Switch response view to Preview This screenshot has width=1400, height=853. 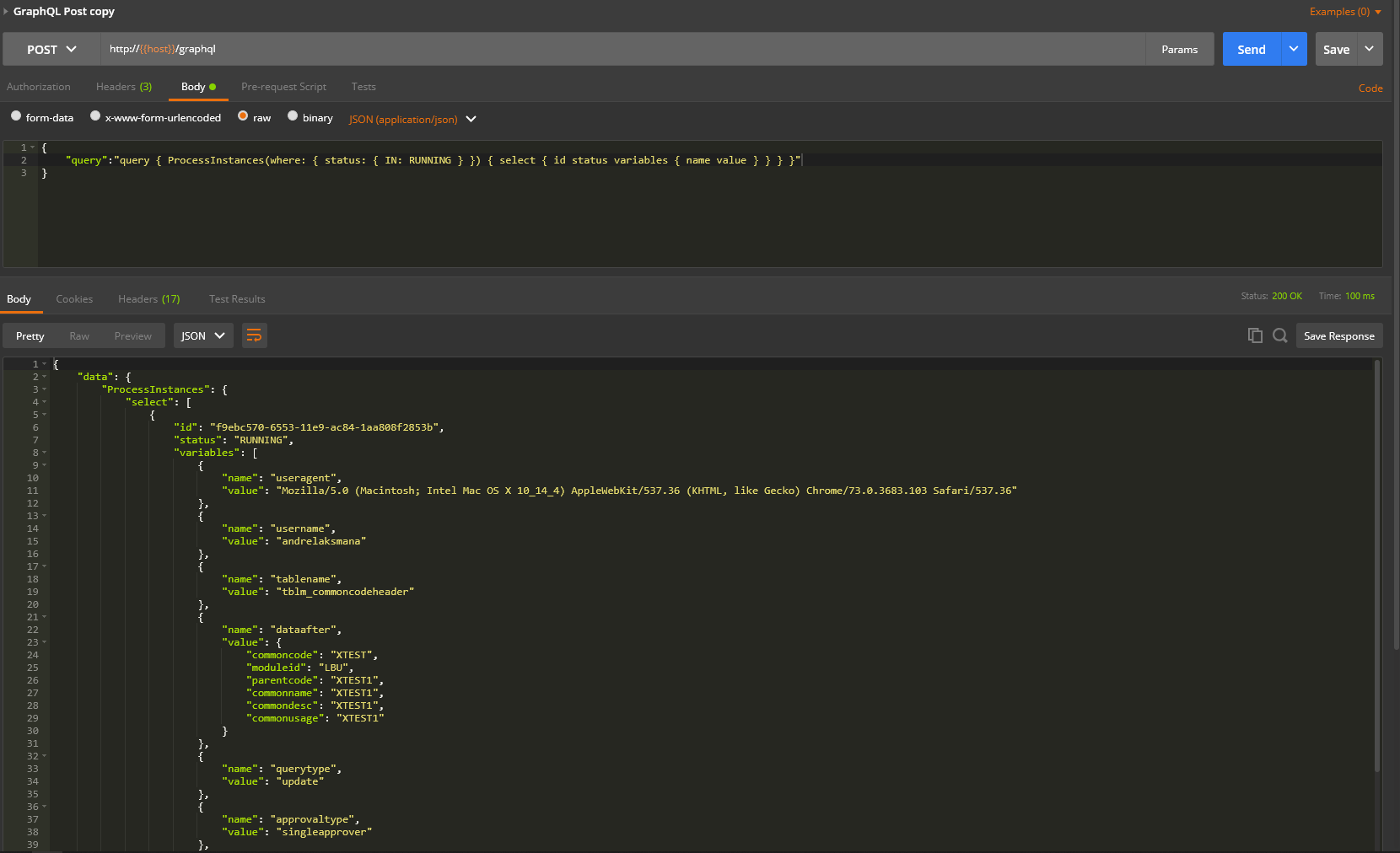coord(133,335)
